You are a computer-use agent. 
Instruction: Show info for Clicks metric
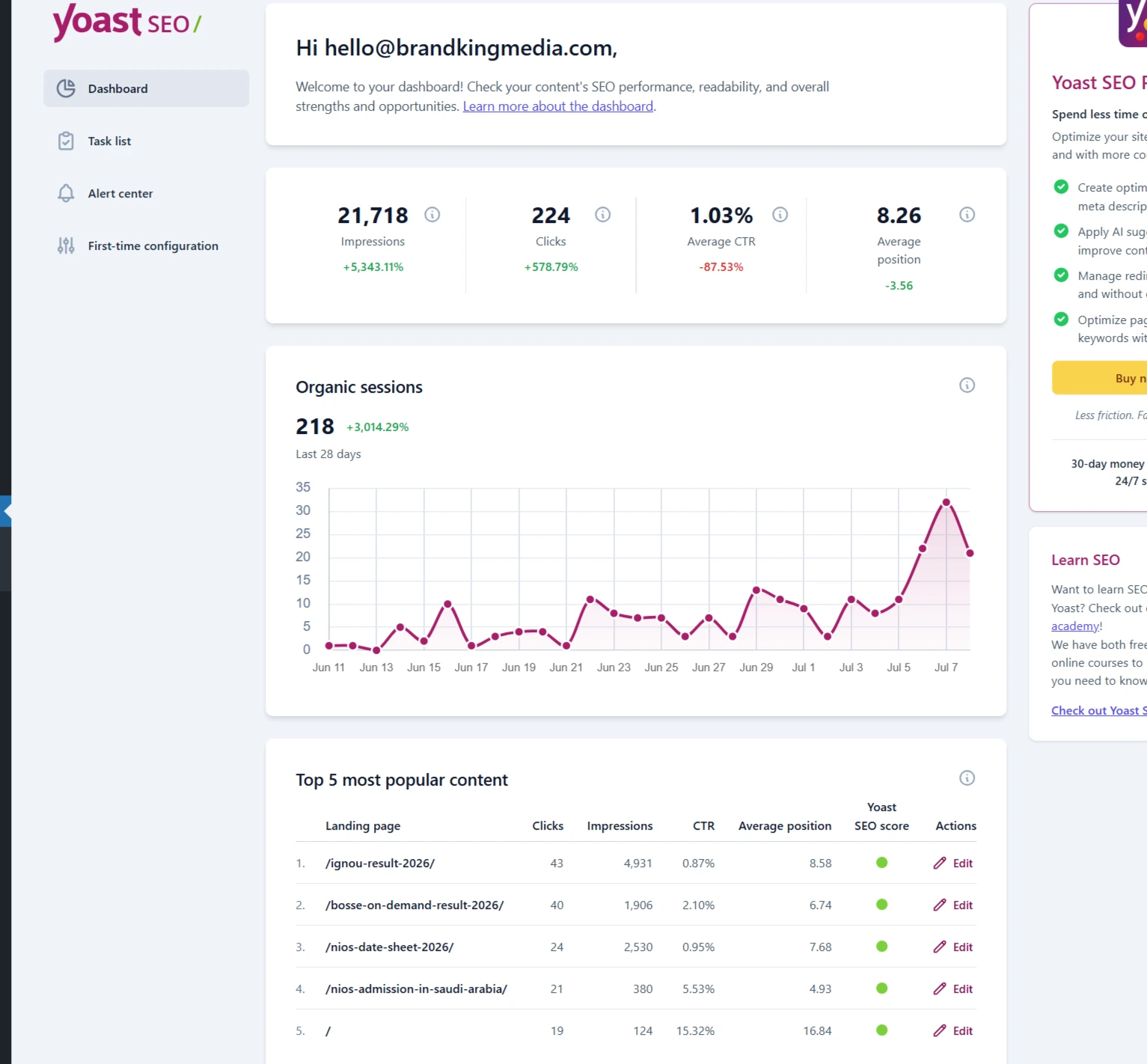tap(603, 215)
